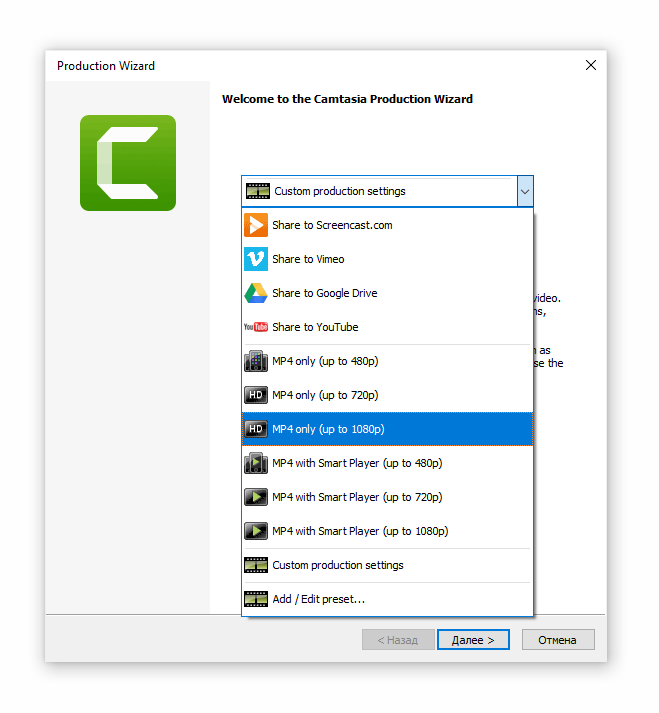Click the mobile device icon for 480p MP4
This screenshot has height=713, width=659.
(256, 361)
